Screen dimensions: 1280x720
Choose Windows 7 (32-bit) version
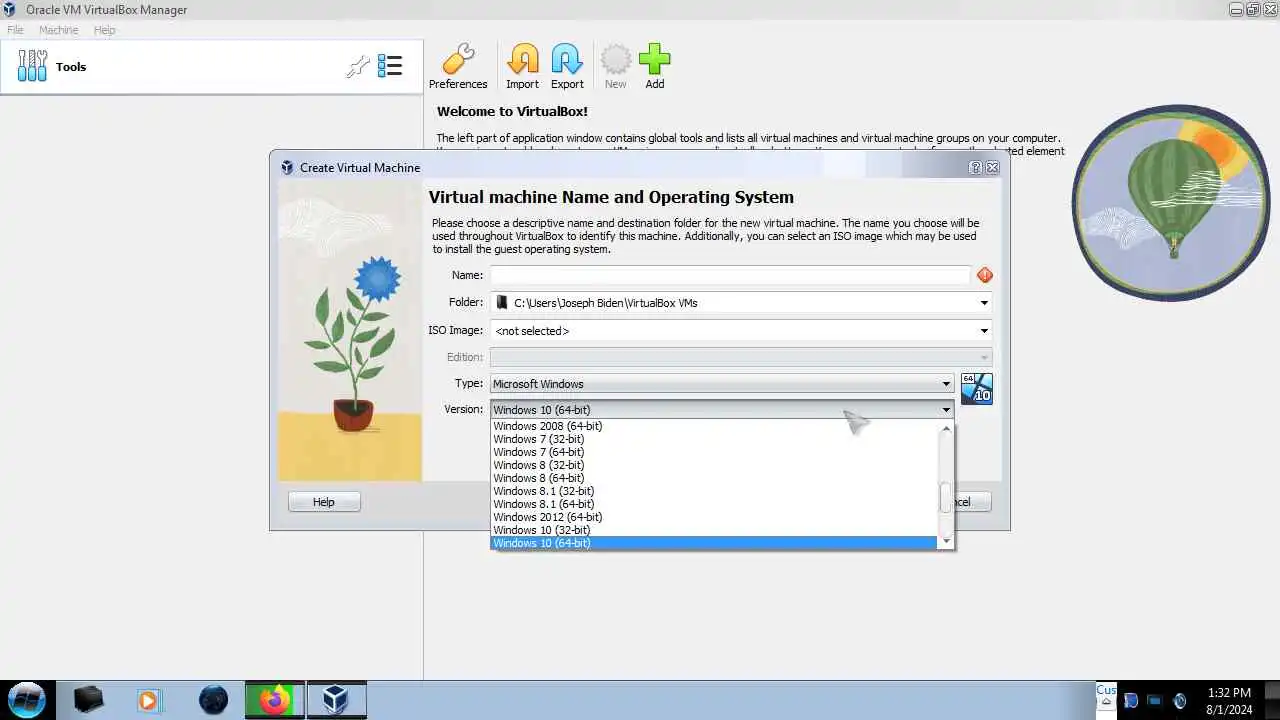click(714, 439)
